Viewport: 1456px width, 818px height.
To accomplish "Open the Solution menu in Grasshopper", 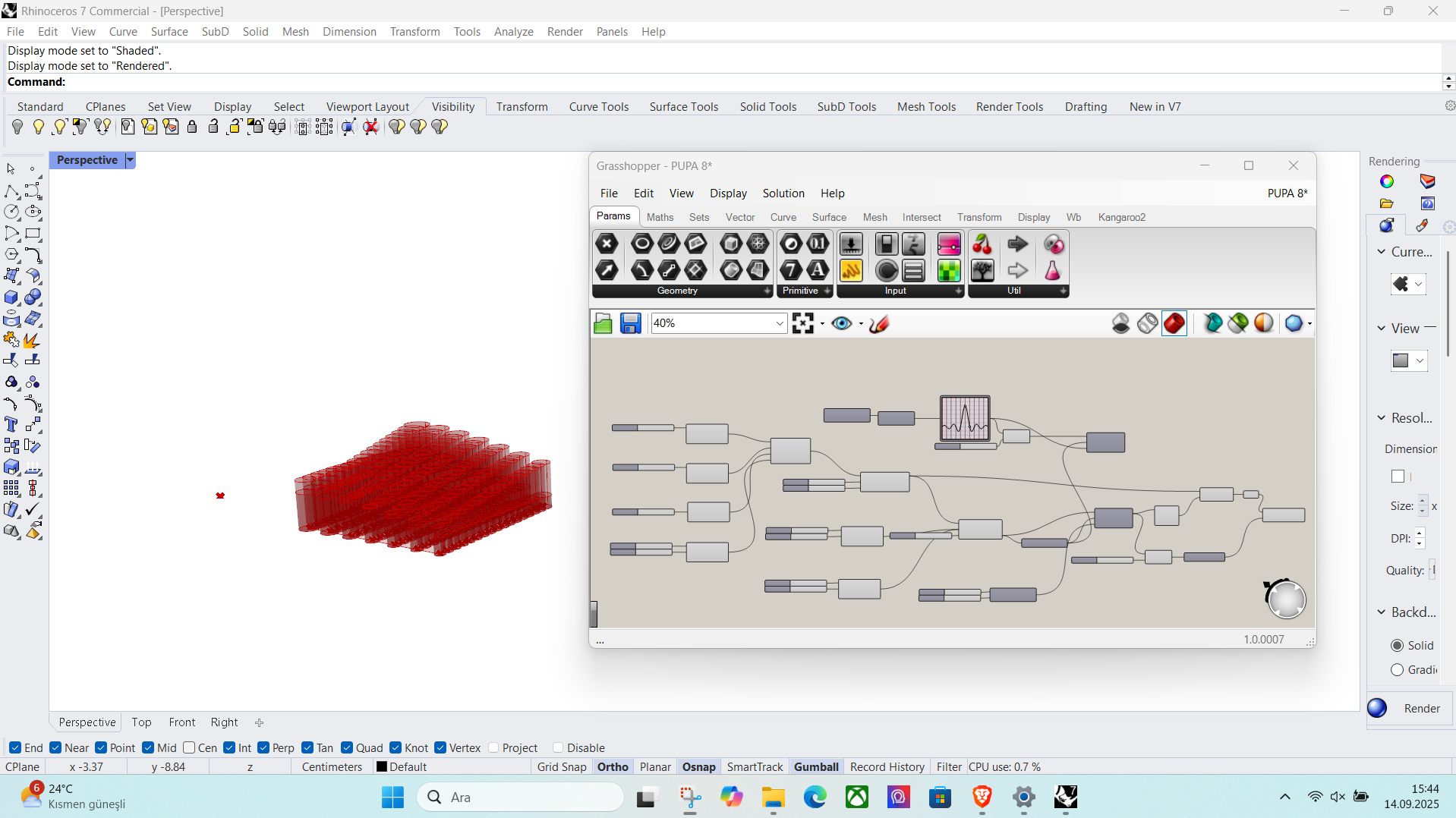I will click(x=783, y=193).
